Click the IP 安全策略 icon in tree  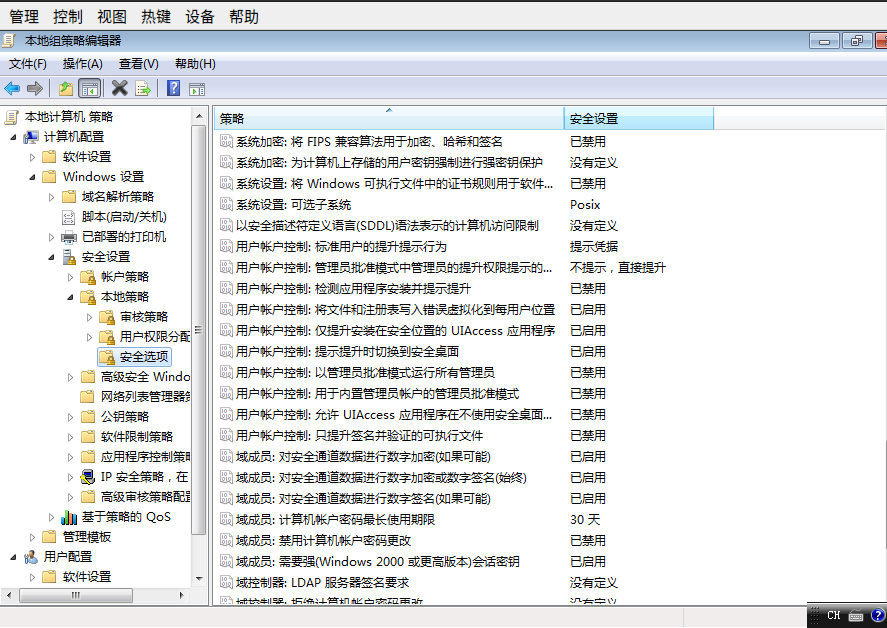coord(88,477)
